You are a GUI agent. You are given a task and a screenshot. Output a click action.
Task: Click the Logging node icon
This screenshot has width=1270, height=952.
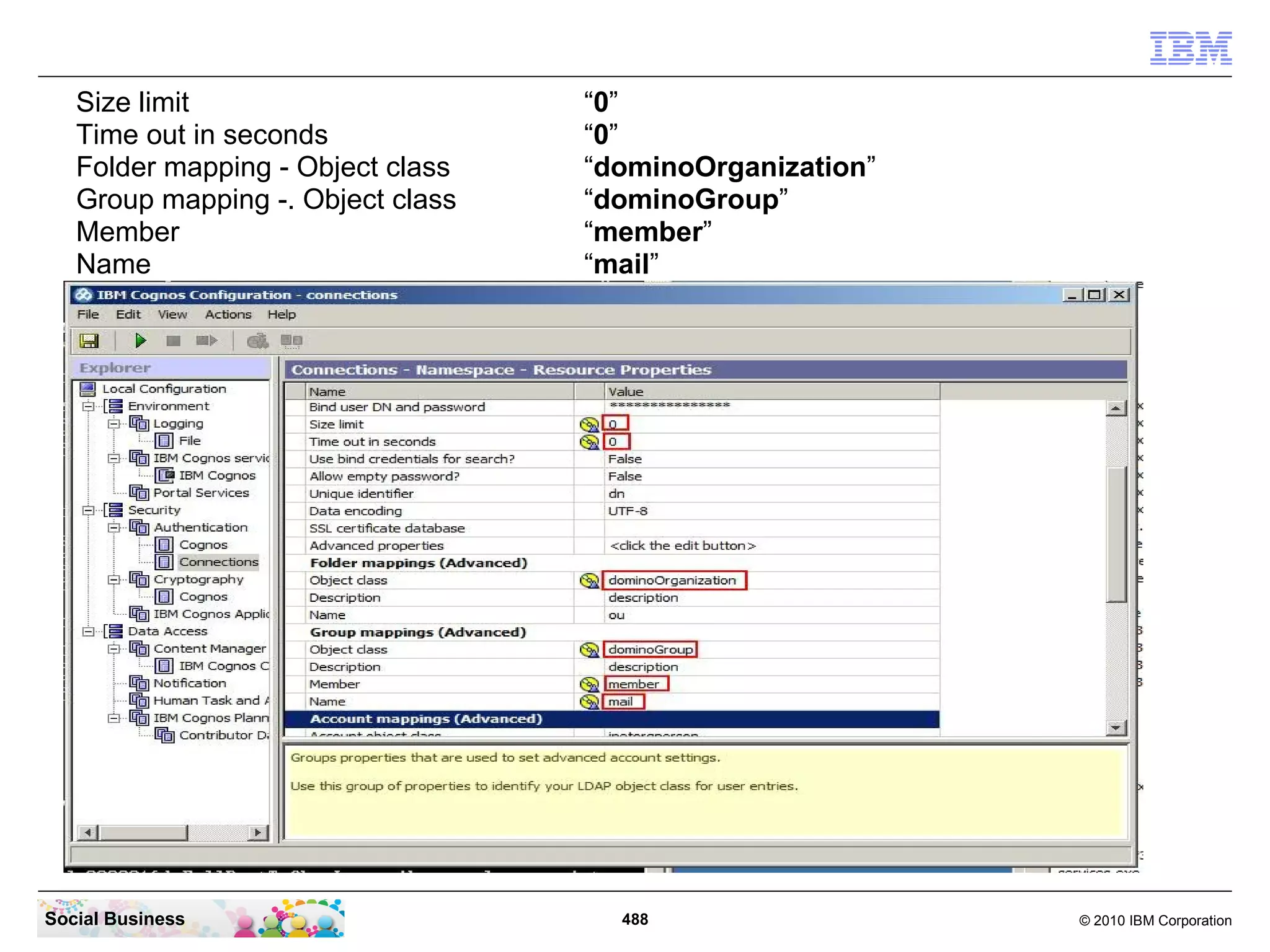[x=140, y=423]
